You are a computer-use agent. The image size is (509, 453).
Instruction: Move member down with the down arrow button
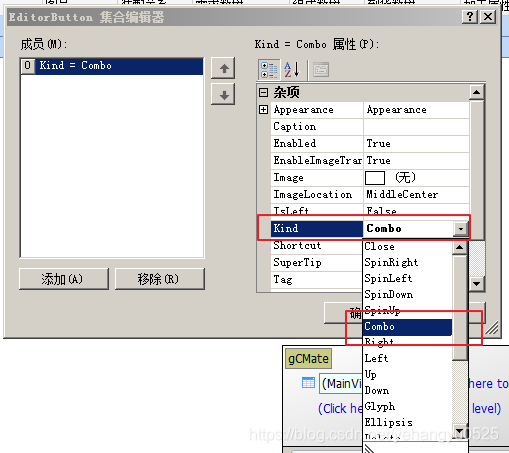click(x=223, y=95)
